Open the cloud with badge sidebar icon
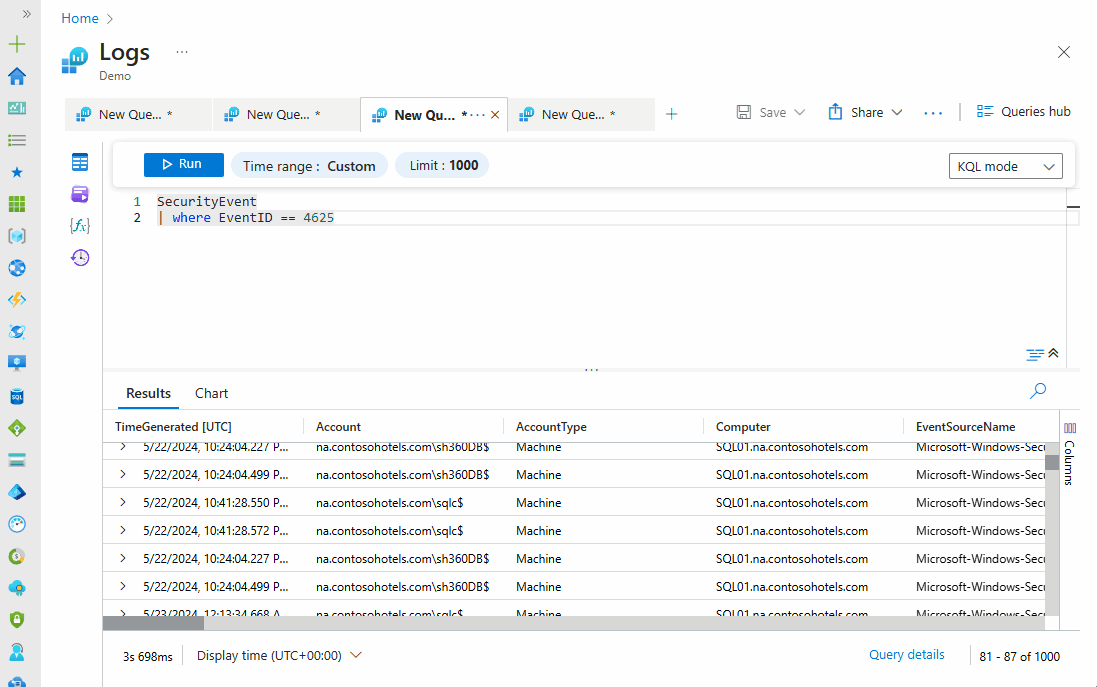The height and width of the screenshot is (687, 1097). point(17,588)
